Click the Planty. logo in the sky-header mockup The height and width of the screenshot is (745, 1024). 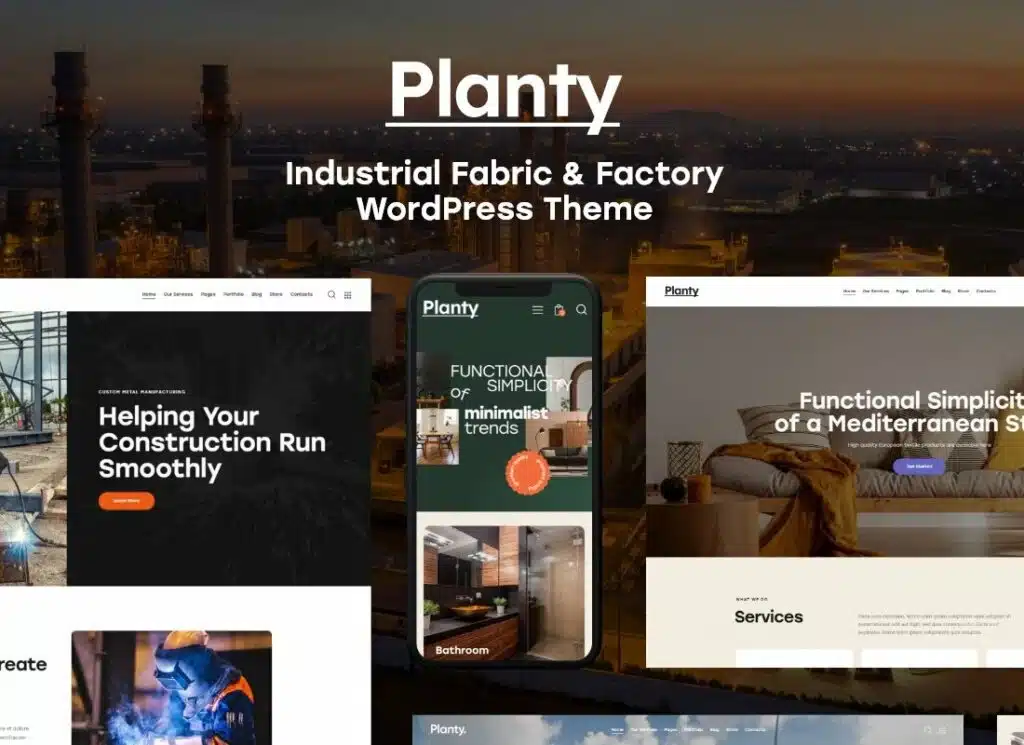(x=448, y=729)
